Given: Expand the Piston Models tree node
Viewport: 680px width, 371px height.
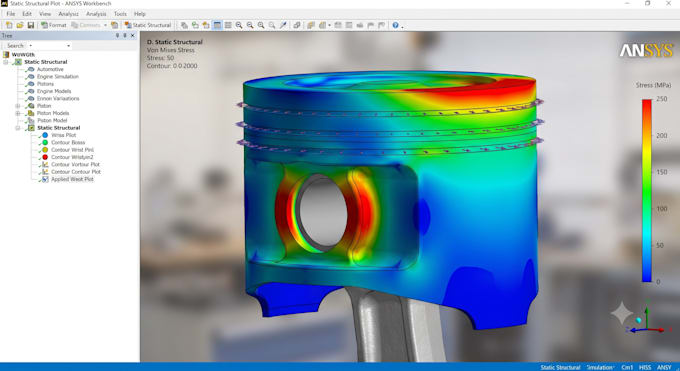Looking at the screenshot, I should tap(18, 113).
